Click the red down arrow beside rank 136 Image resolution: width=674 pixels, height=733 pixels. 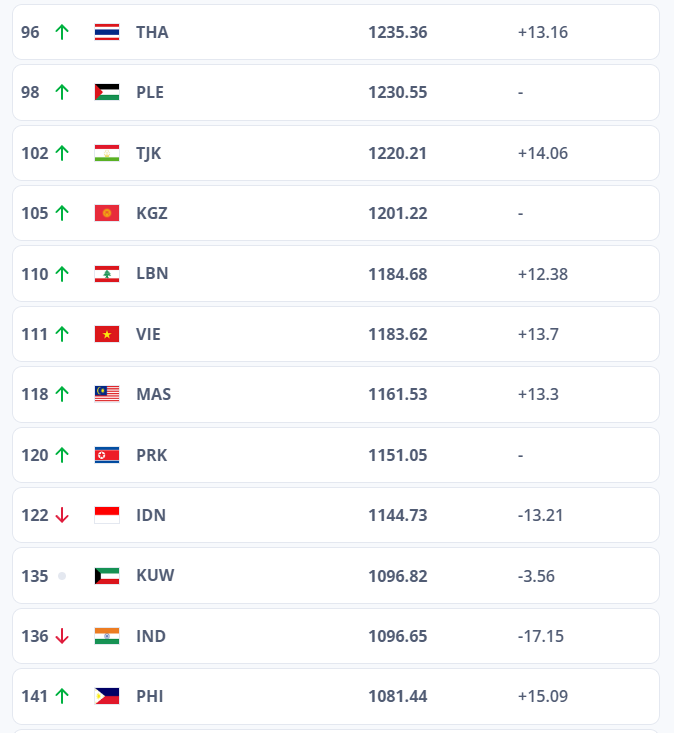(62, 636)
